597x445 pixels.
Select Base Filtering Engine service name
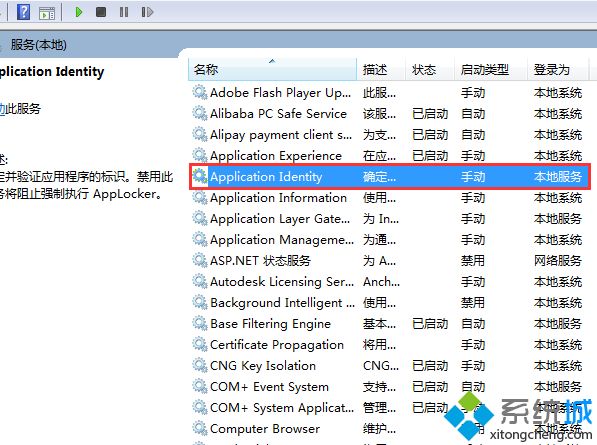click(270, 324)
